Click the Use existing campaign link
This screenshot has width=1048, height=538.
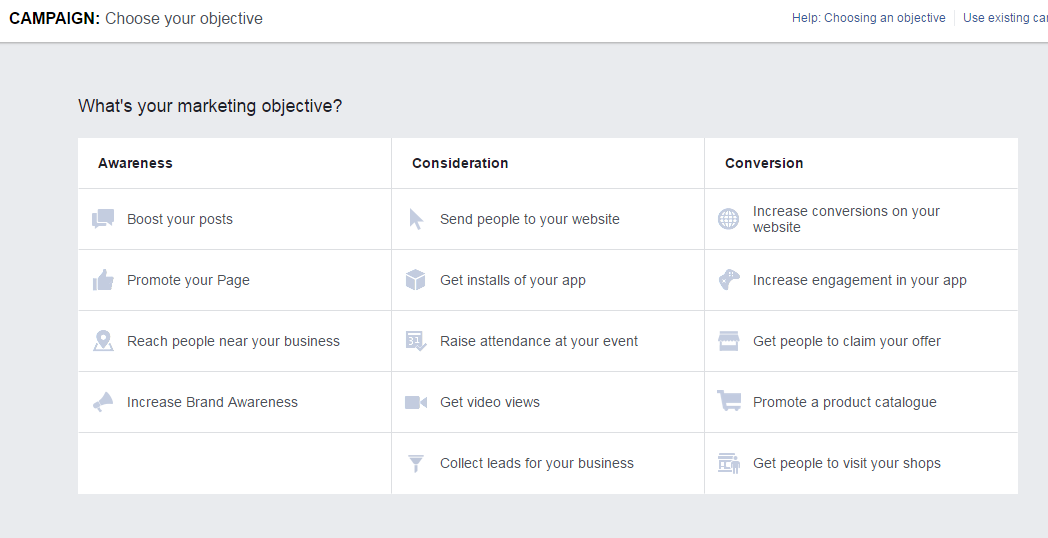[x=1005, y=18]
